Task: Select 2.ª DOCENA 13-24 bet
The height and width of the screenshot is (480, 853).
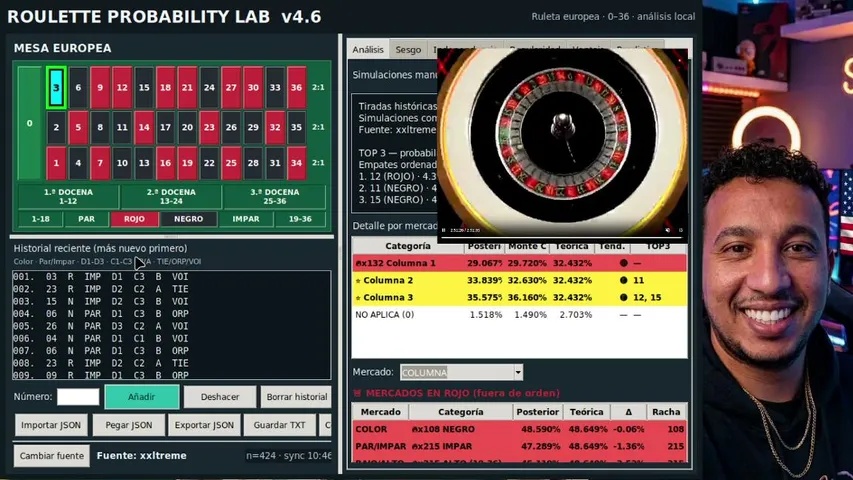Action: click(x=171, y=196)
